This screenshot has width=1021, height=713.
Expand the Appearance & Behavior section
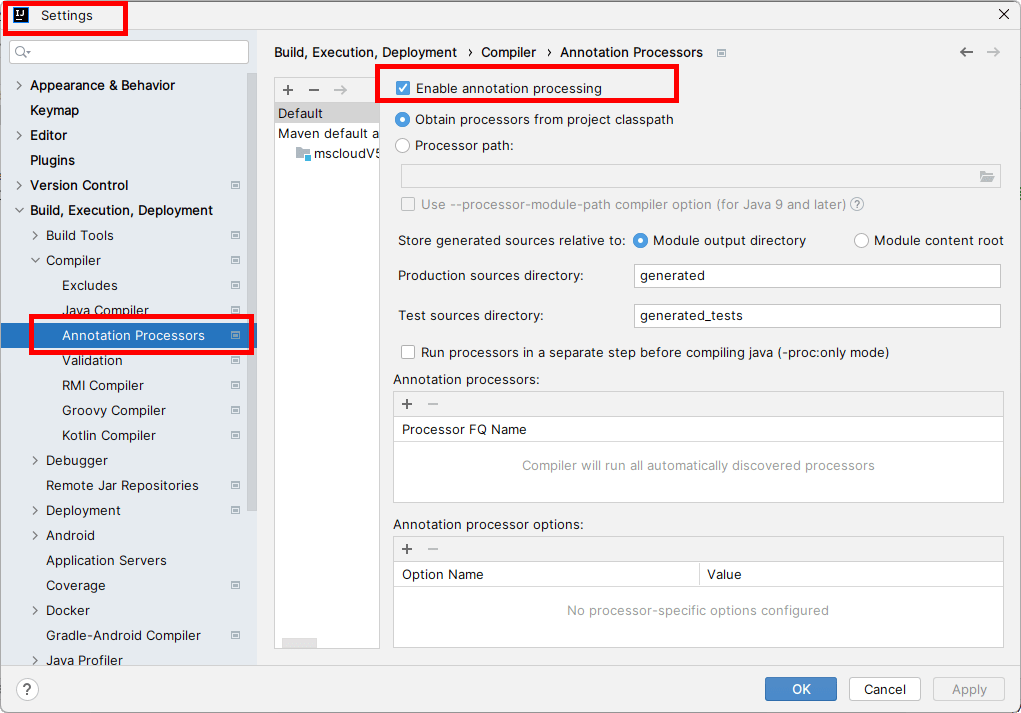tap(19, 85)
